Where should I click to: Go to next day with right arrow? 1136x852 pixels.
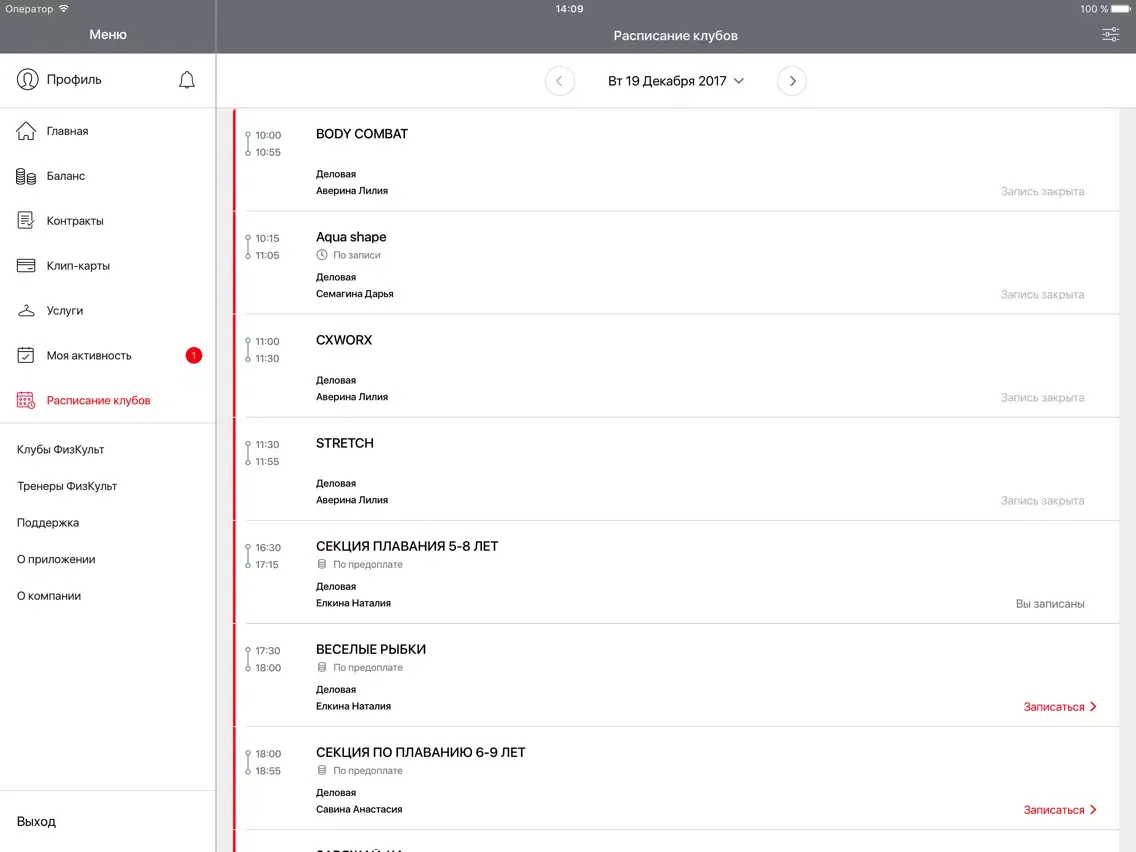(x=791, y=81)
